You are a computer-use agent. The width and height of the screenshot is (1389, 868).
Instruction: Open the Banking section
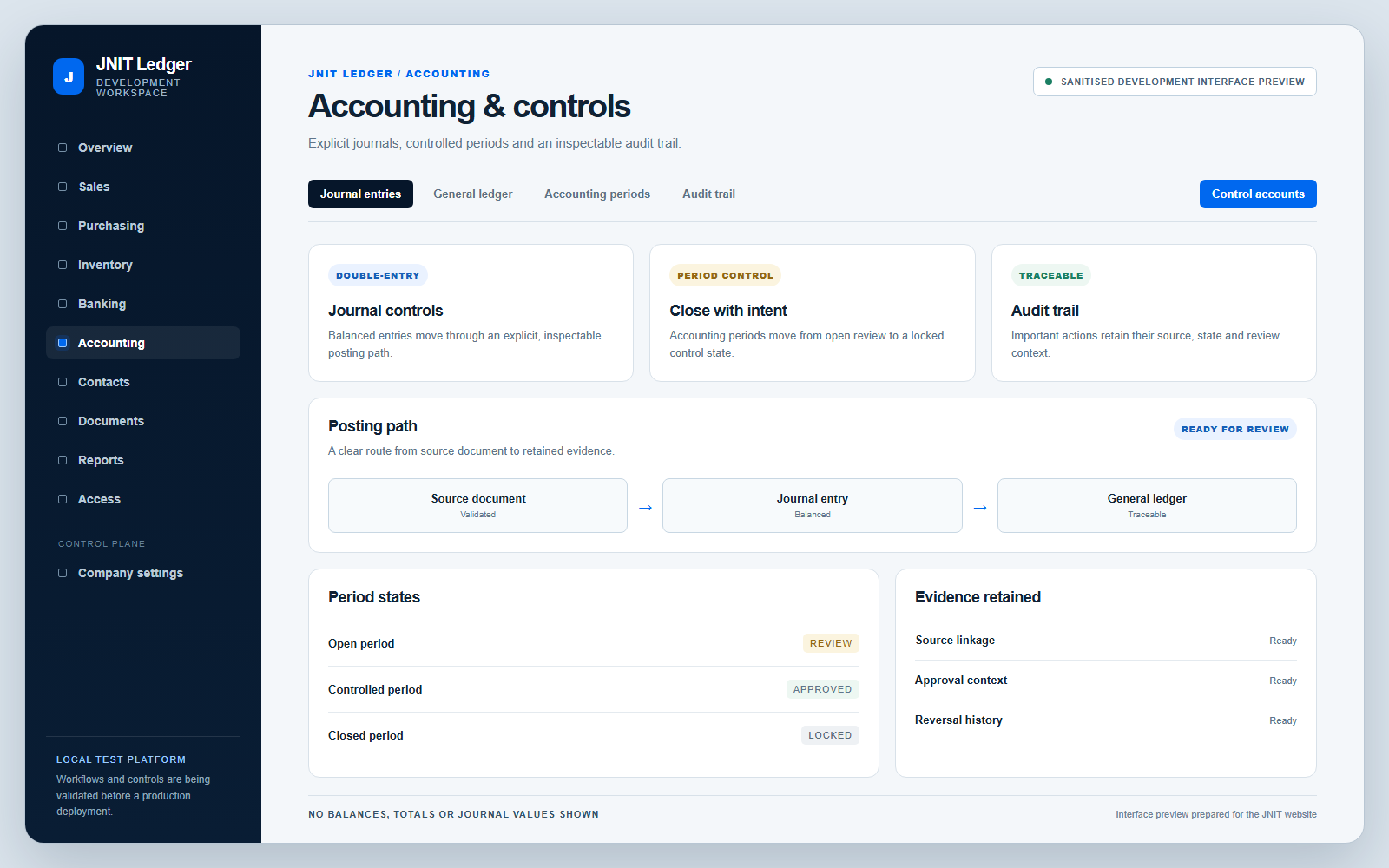143,304
